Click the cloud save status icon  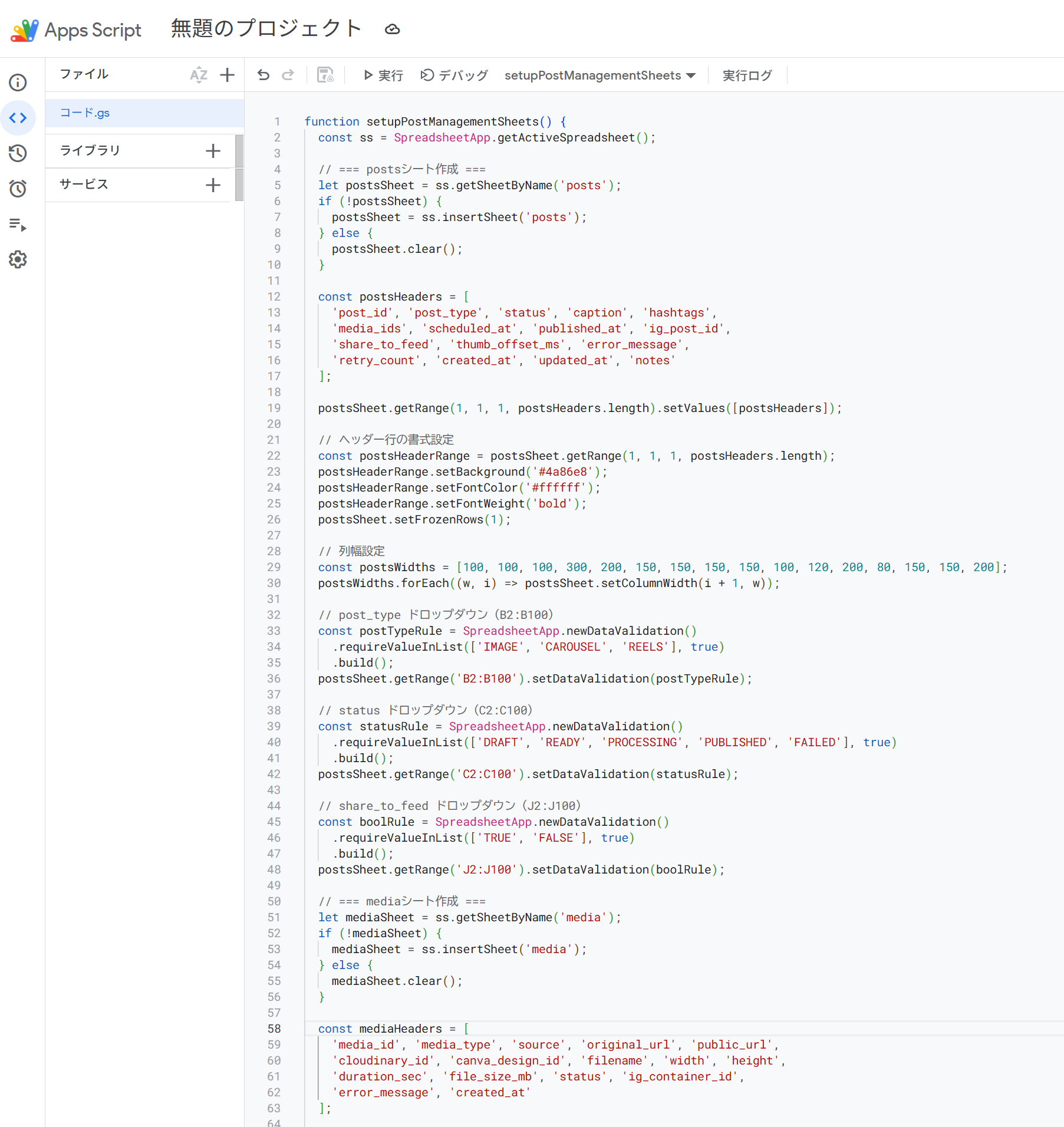coord(393,29)
